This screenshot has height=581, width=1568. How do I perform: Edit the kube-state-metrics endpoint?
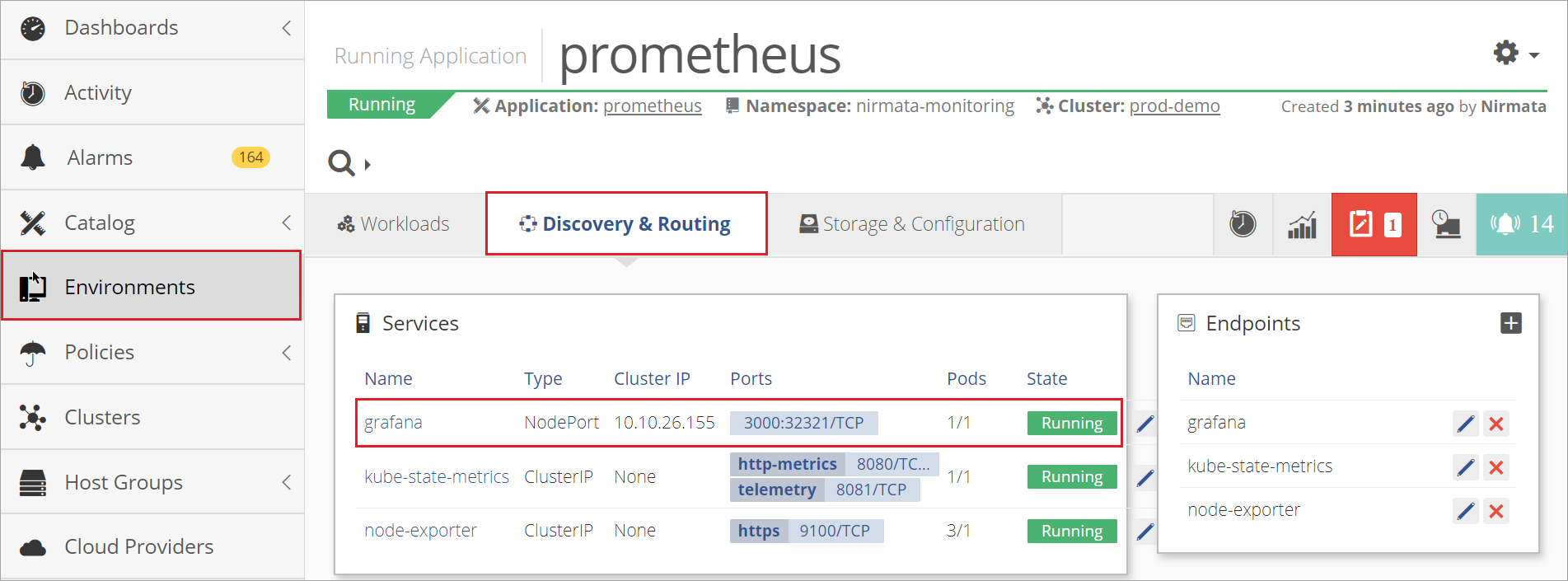[1466, 467]
